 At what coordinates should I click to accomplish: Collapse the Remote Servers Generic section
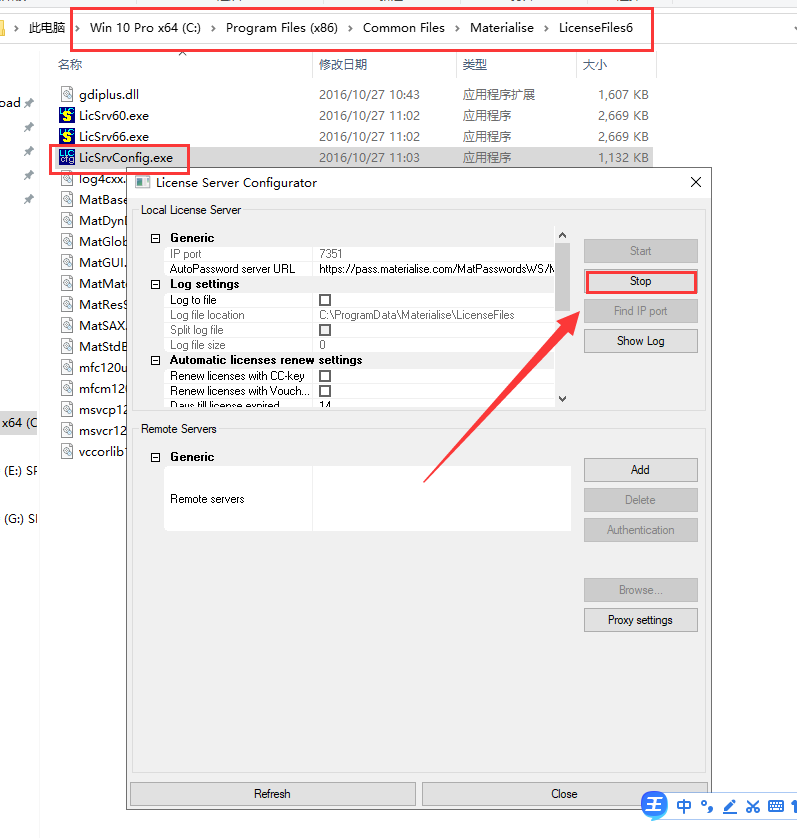(x=156, y=457)
